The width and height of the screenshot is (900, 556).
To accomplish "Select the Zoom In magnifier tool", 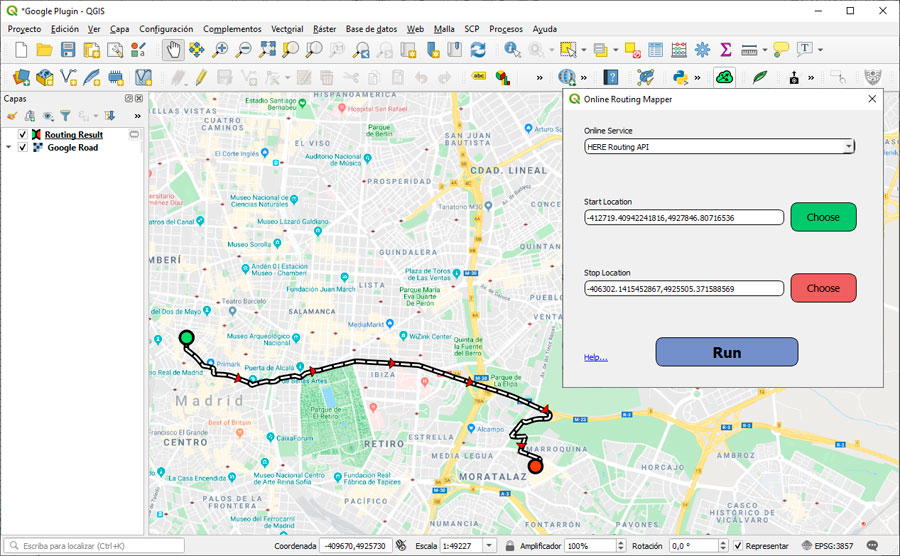I will (x=220, y=50).
